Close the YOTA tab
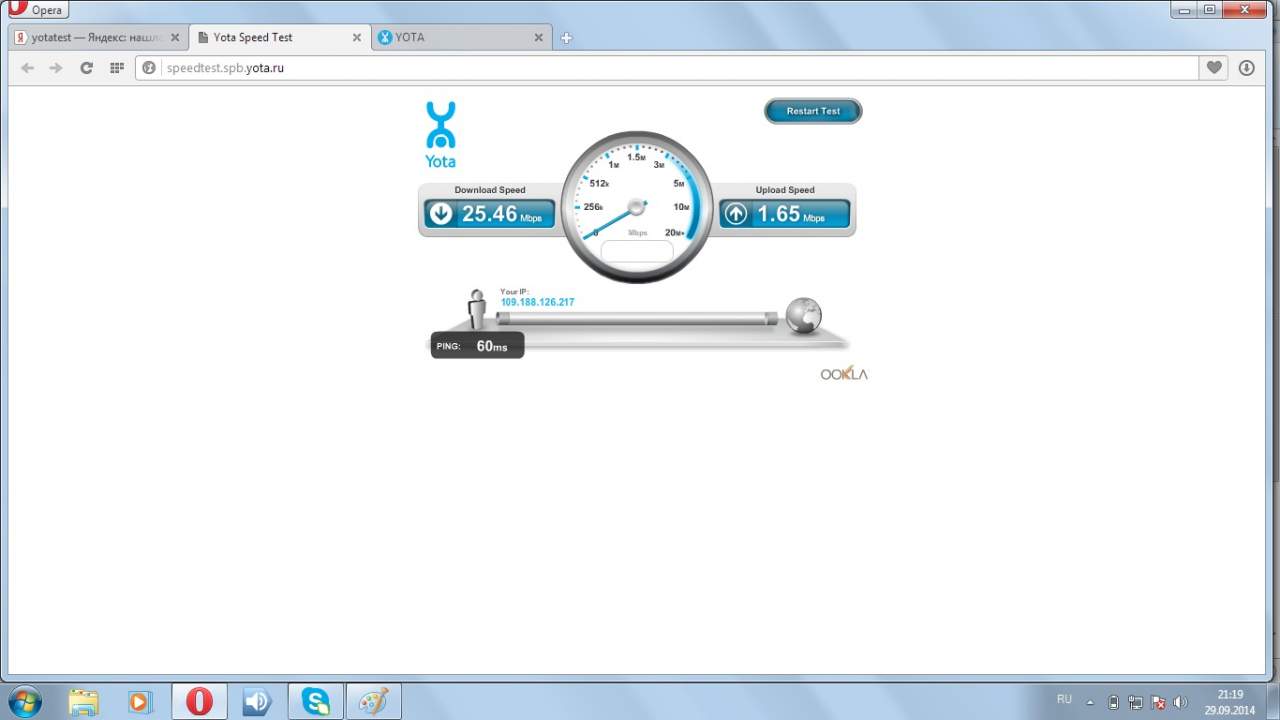1280x720 pixels. tap(539, 37)
